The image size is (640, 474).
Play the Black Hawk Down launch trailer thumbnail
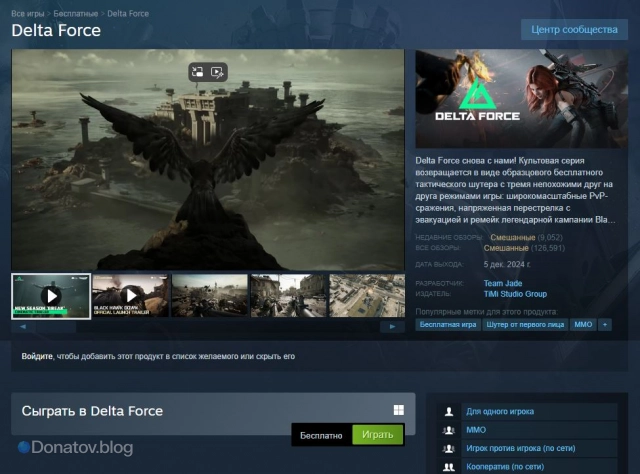(130, 296)
